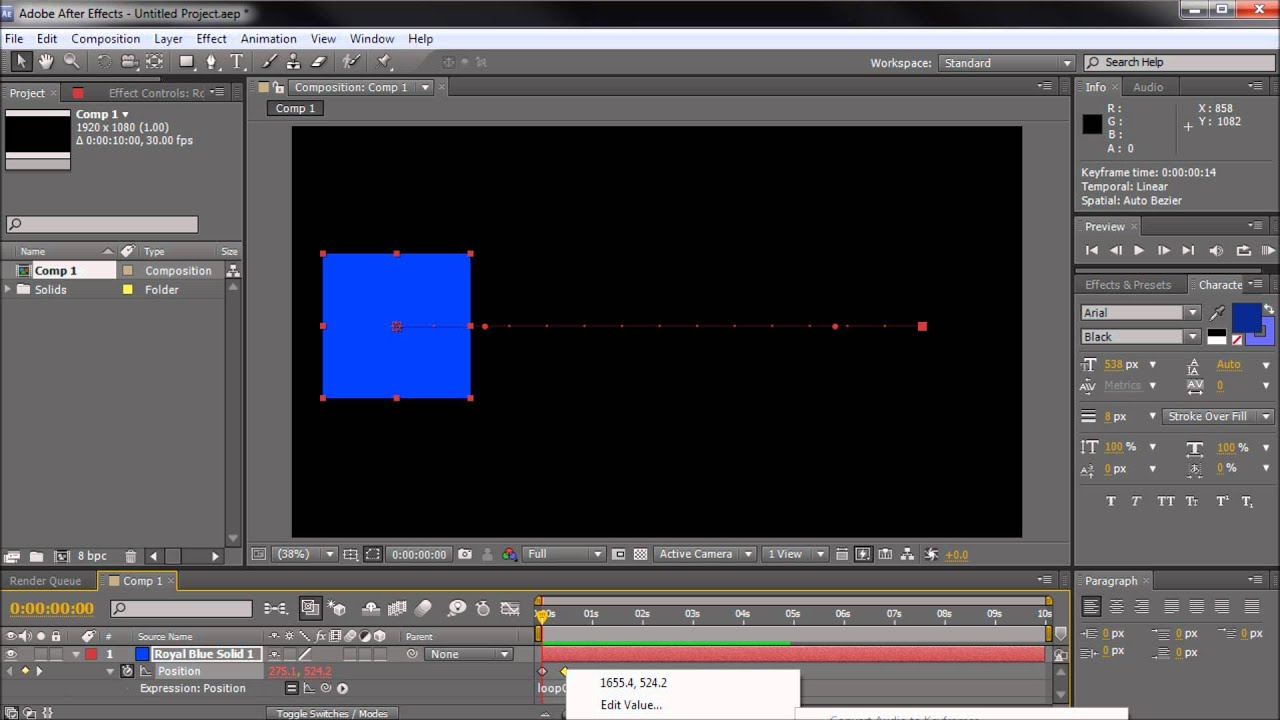Switch to the Audio panel tab
Screen dimensions: 1280x720
coord(1148,87)
